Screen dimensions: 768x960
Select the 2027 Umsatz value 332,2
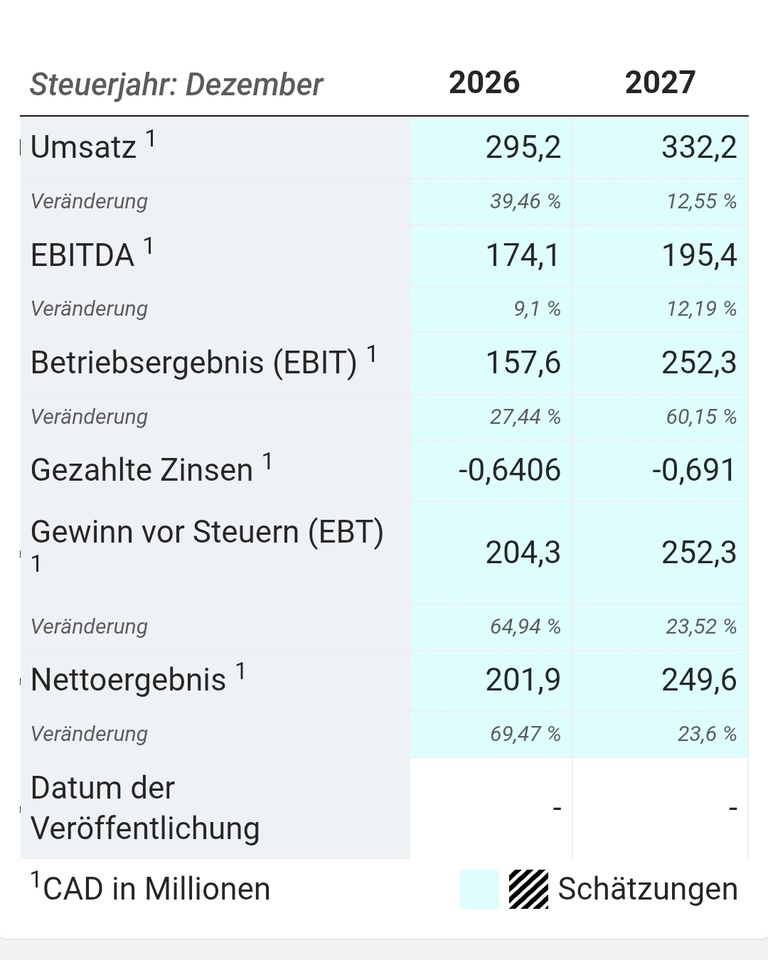699,148
